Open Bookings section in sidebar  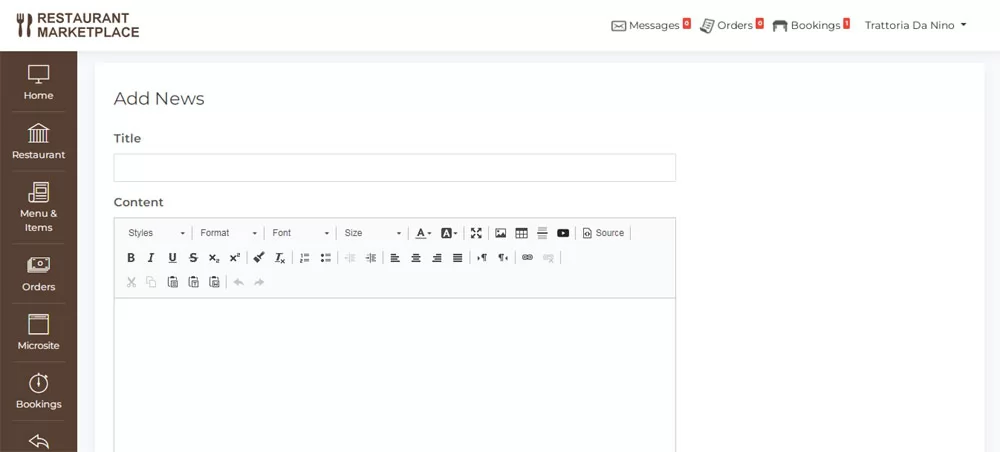(38, 391)
